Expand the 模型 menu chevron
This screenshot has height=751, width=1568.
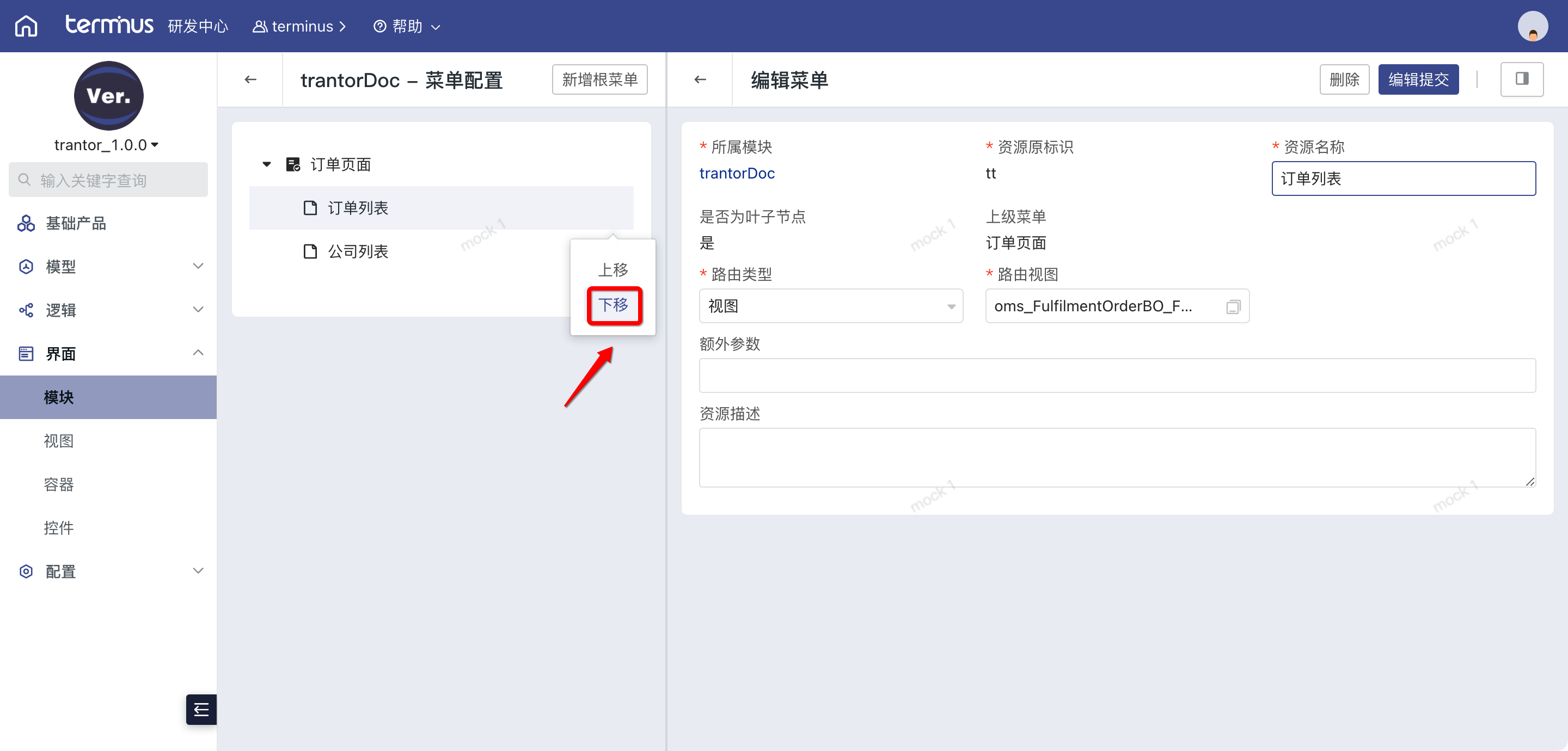pos(198,266)
